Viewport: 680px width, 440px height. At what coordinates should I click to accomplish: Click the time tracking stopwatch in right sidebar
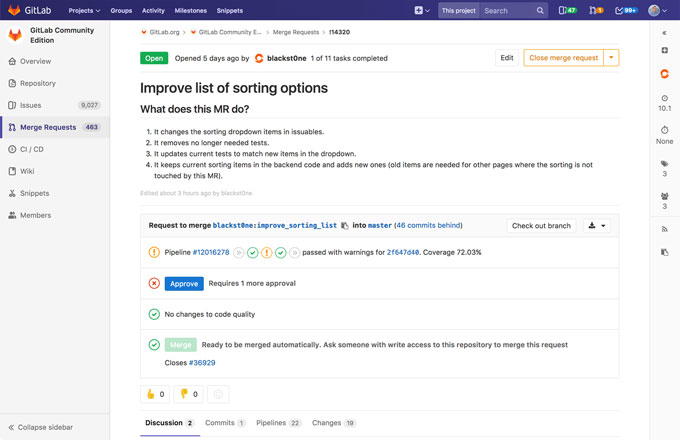coord(665,130)
